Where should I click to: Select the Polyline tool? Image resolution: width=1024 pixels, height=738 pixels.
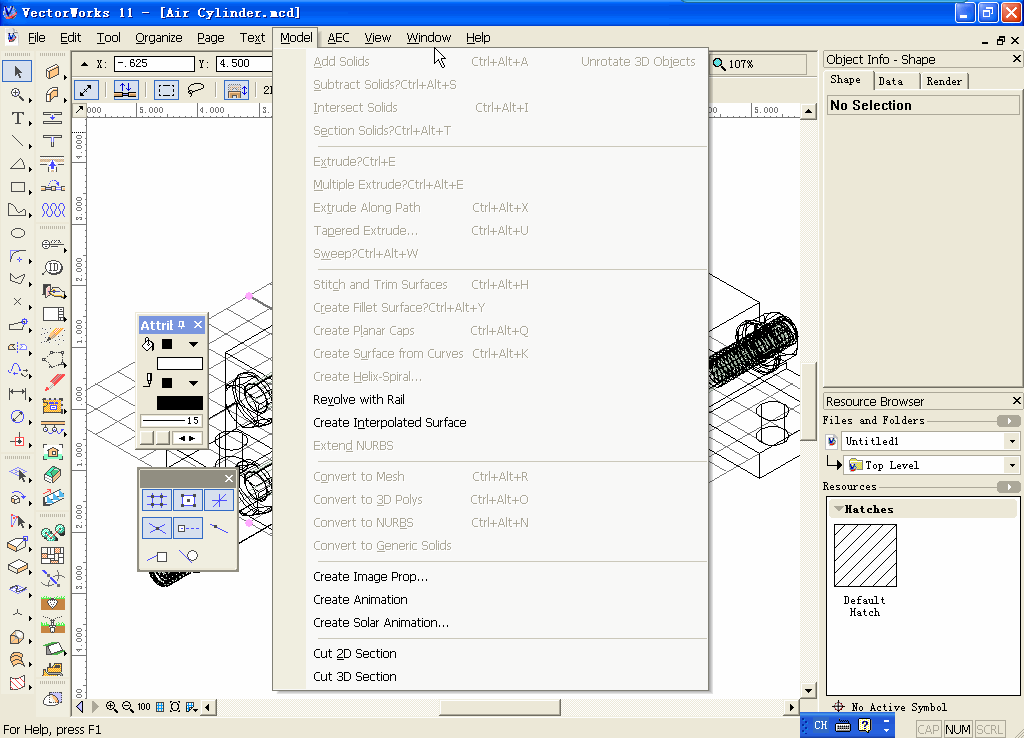tap(18, 210)
